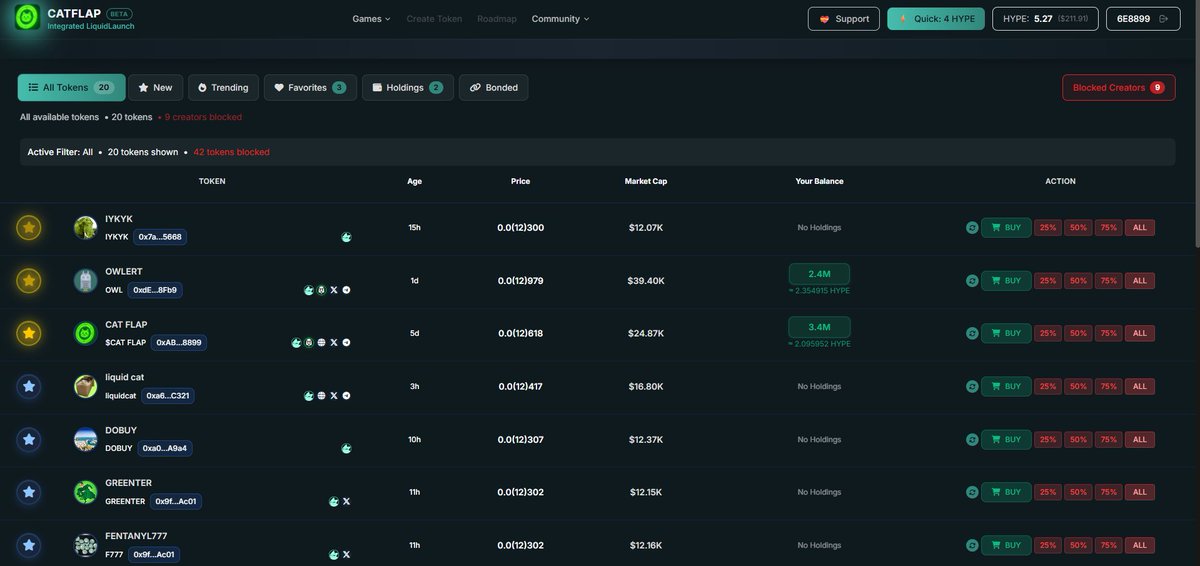This screenshot has height=566, width=1200.
Task: Show the Favorites tab
Action: tap(310, 88)
